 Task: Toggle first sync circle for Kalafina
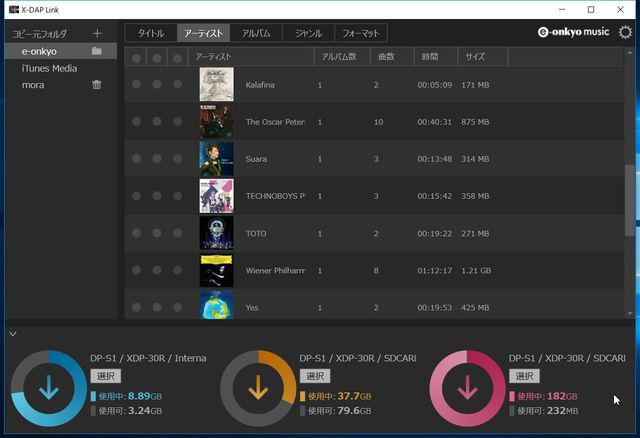[x=136, y=84]
